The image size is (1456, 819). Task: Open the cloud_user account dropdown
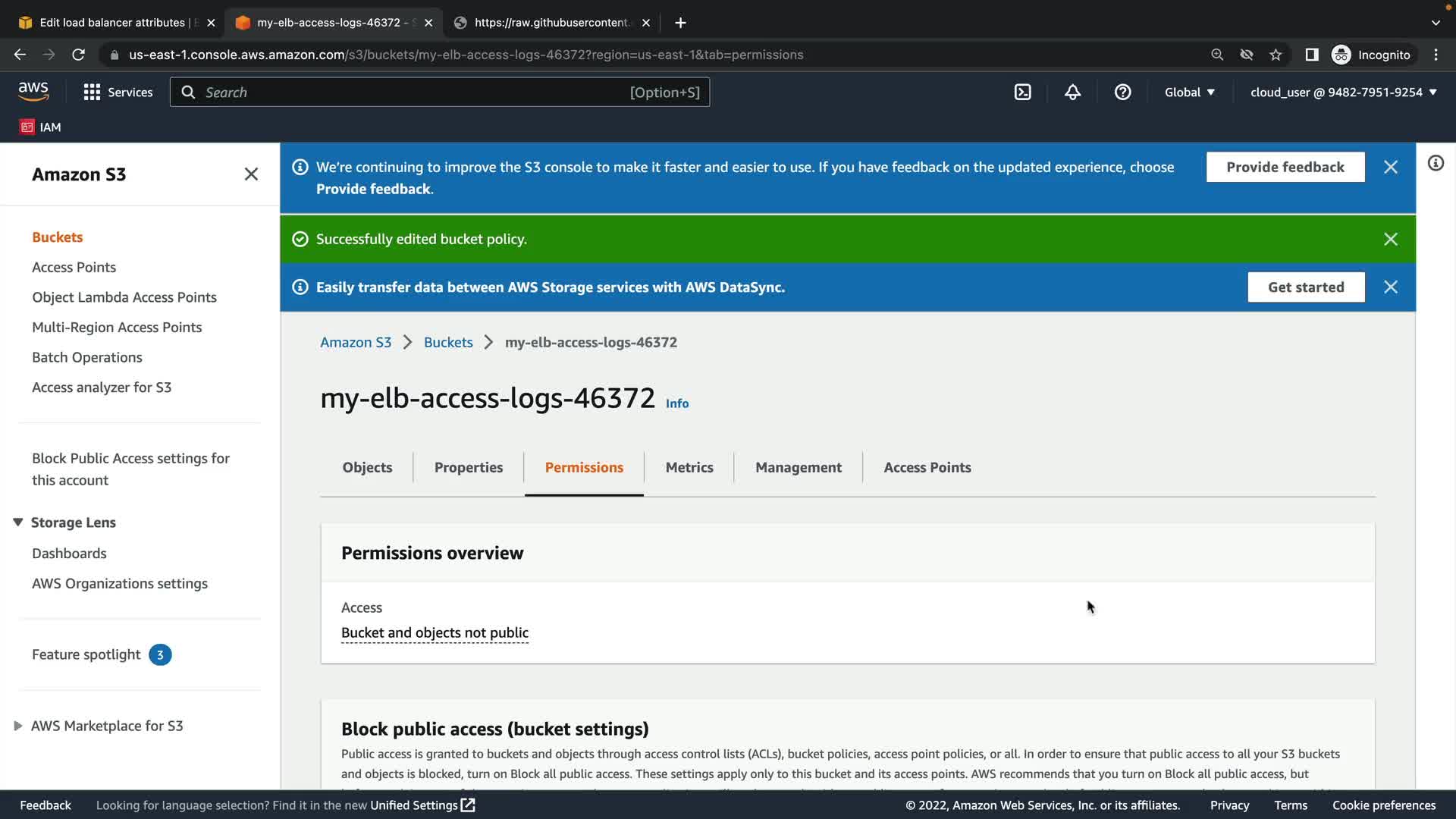click(1343, 93)
